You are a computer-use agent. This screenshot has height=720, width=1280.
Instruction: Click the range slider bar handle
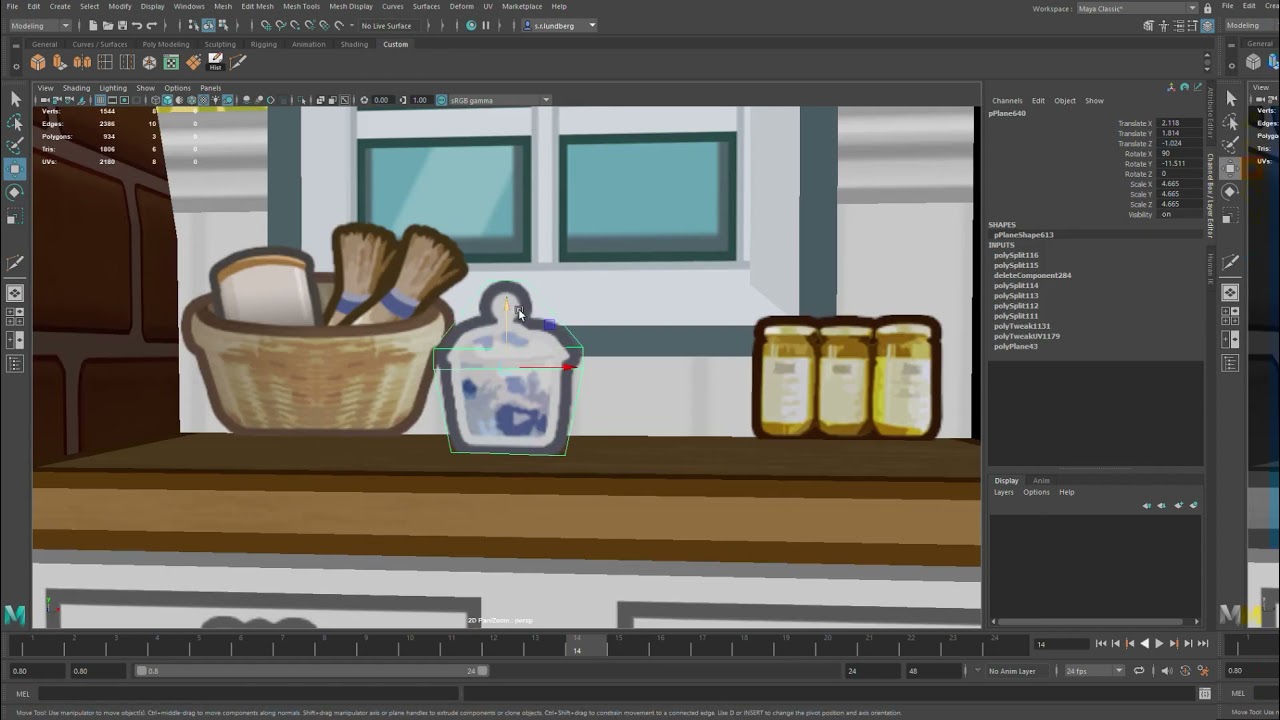coord(312,671)
